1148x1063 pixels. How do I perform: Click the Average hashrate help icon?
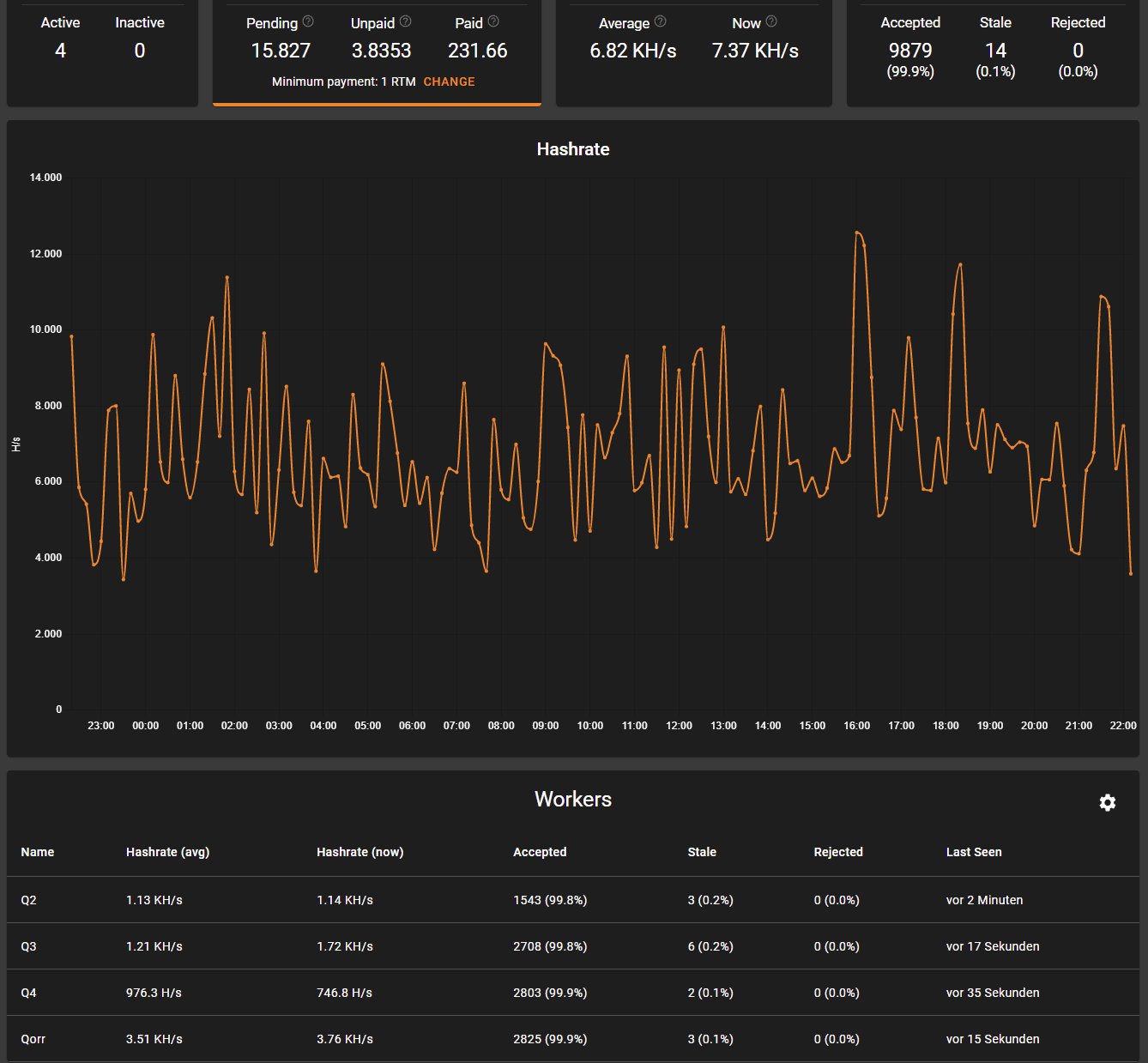point(660,21)
